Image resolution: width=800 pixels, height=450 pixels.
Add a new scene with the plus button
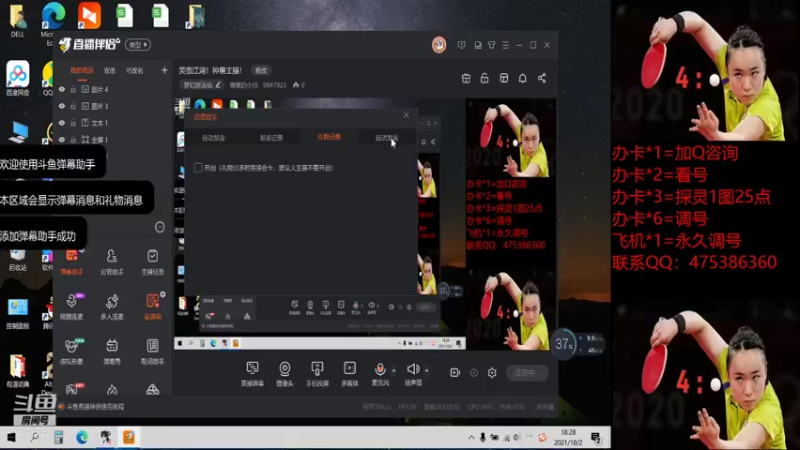pyautogui.click(x=164, y=70)
